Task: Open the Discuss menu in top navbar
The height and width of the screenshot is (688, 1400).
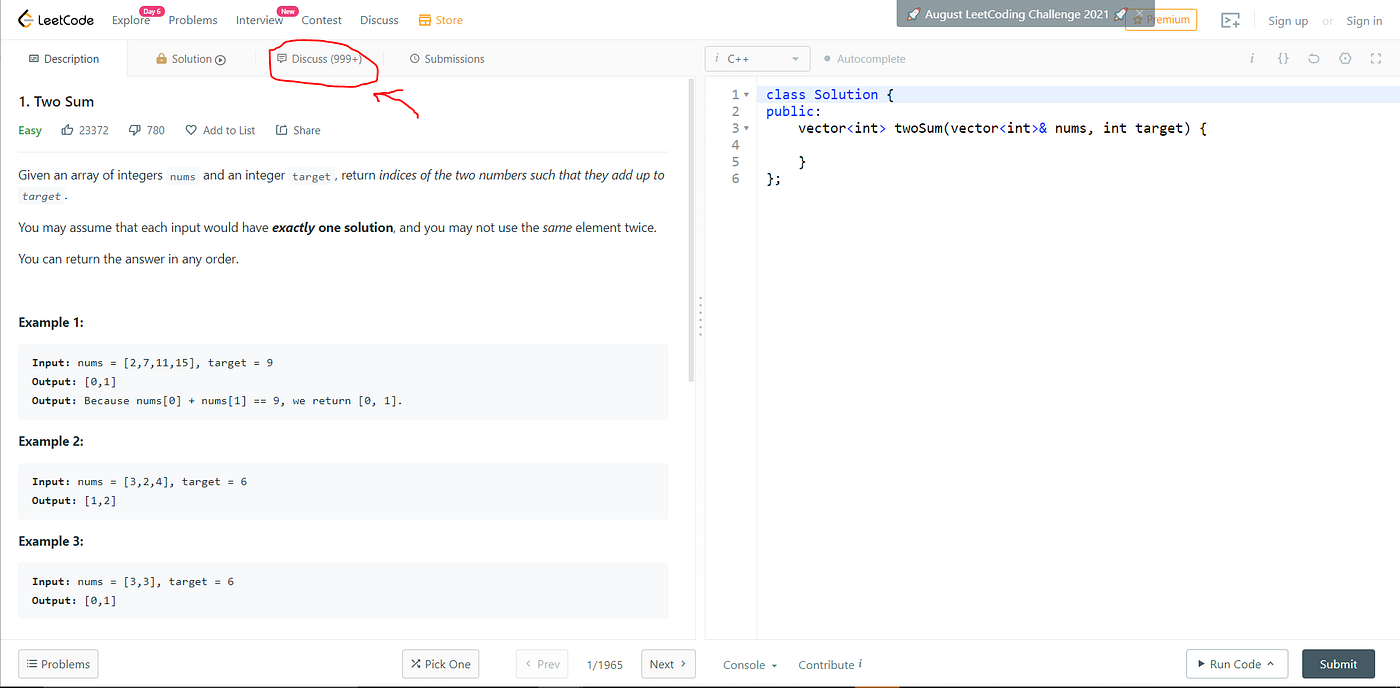Action: [378, 19]
